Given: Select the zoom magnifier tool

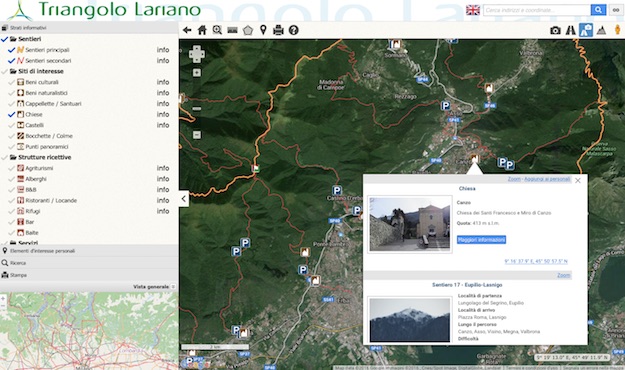Looking at the screenshot, I should [x=217, y=30].
